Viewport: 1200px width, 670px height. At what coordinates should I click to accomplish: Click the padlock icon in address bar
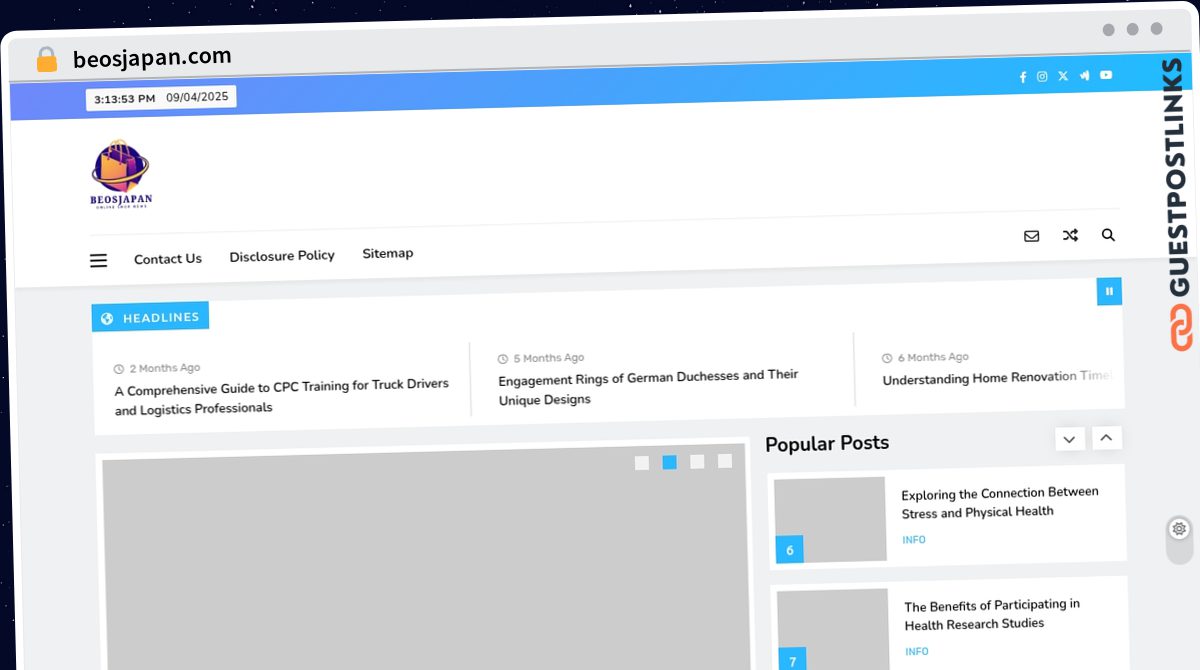tap(46, 60)
